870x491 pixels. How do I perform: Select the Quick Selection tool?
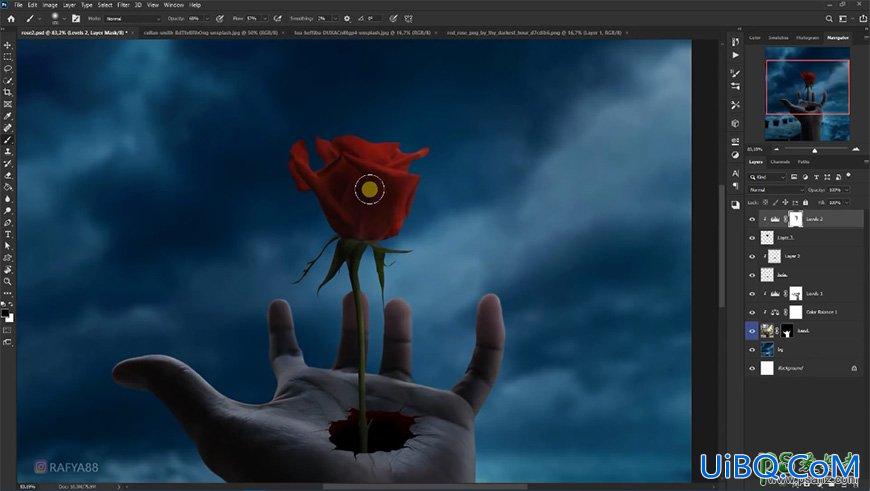click(x=8, y=80)
